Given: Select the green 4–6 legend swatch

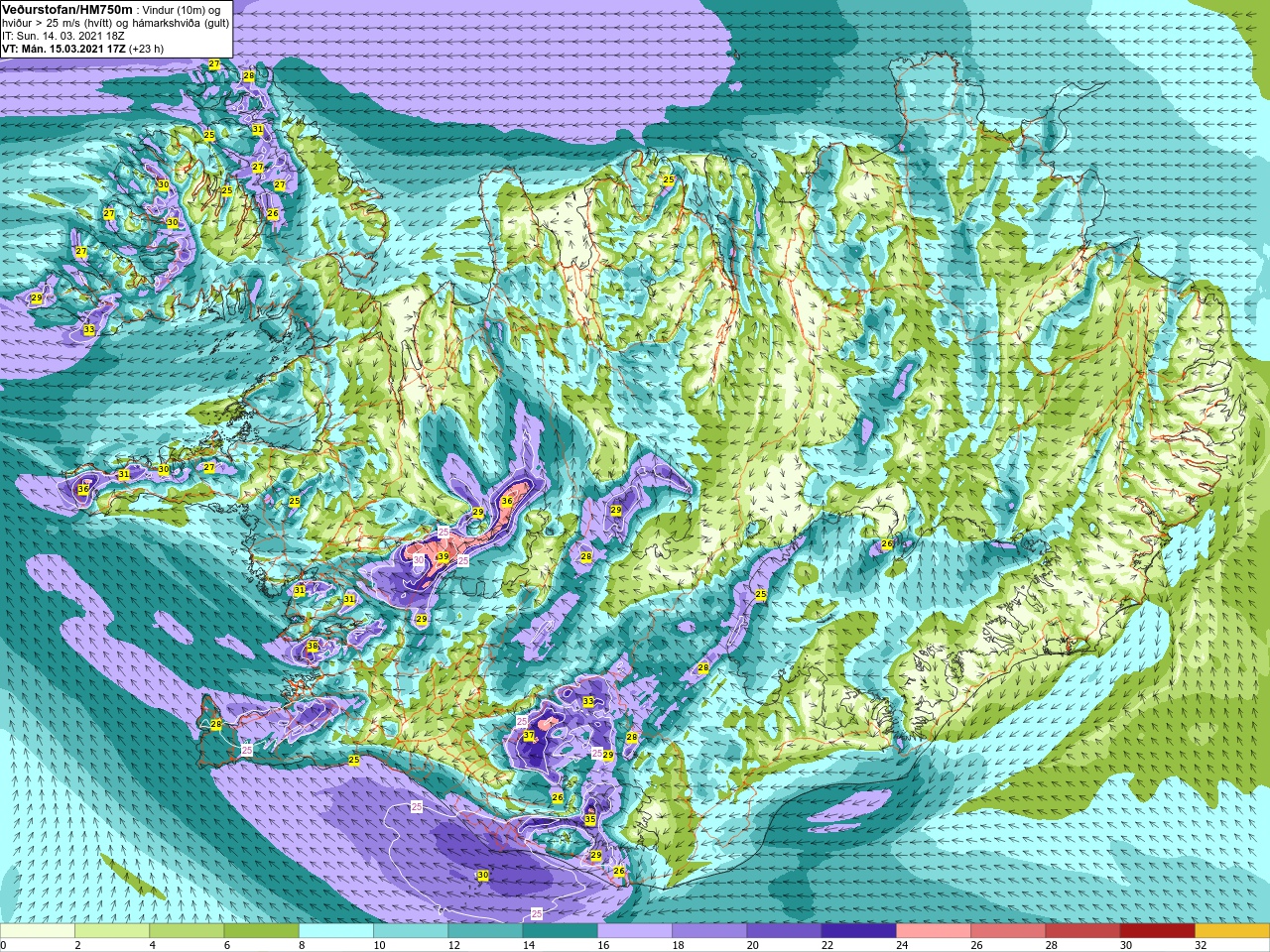Looking at the screenshot, I should point(187,932).
